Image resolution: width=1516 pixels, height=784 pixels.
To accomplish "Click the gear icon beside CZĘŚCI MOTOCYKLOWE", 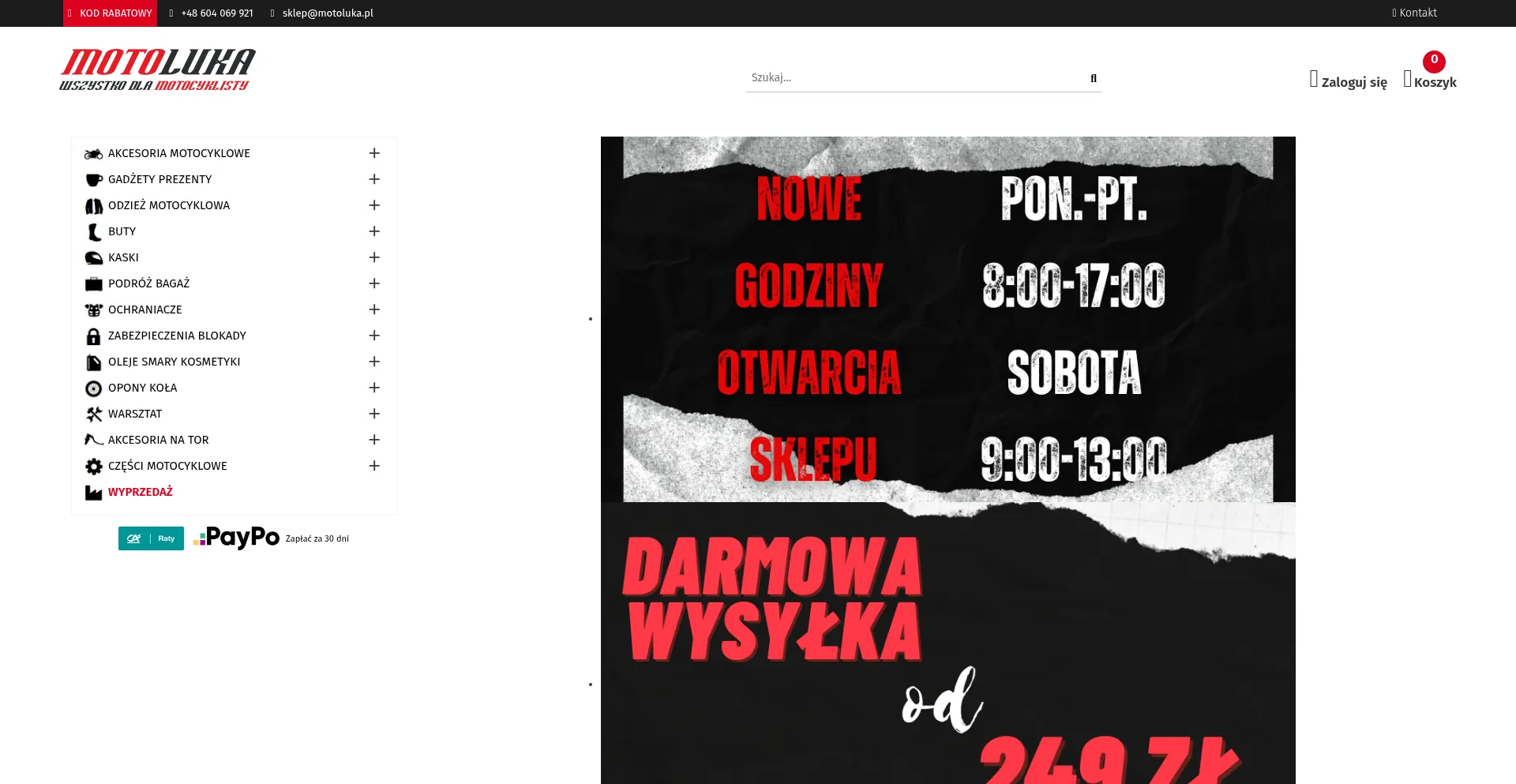I will pos(93,467).
